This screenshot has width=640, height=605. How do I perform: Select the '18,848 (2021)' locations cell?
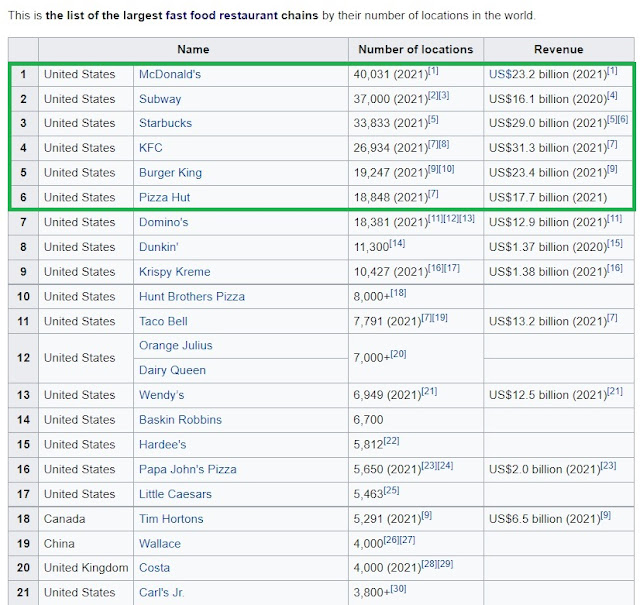(x=416, y=198)
